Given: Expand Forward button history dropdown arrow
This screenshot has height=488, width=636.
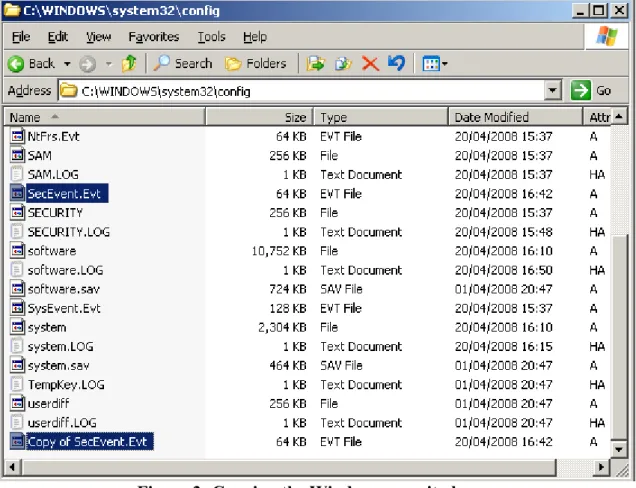Looking at the screenshot, I should (x=108, y=64).
